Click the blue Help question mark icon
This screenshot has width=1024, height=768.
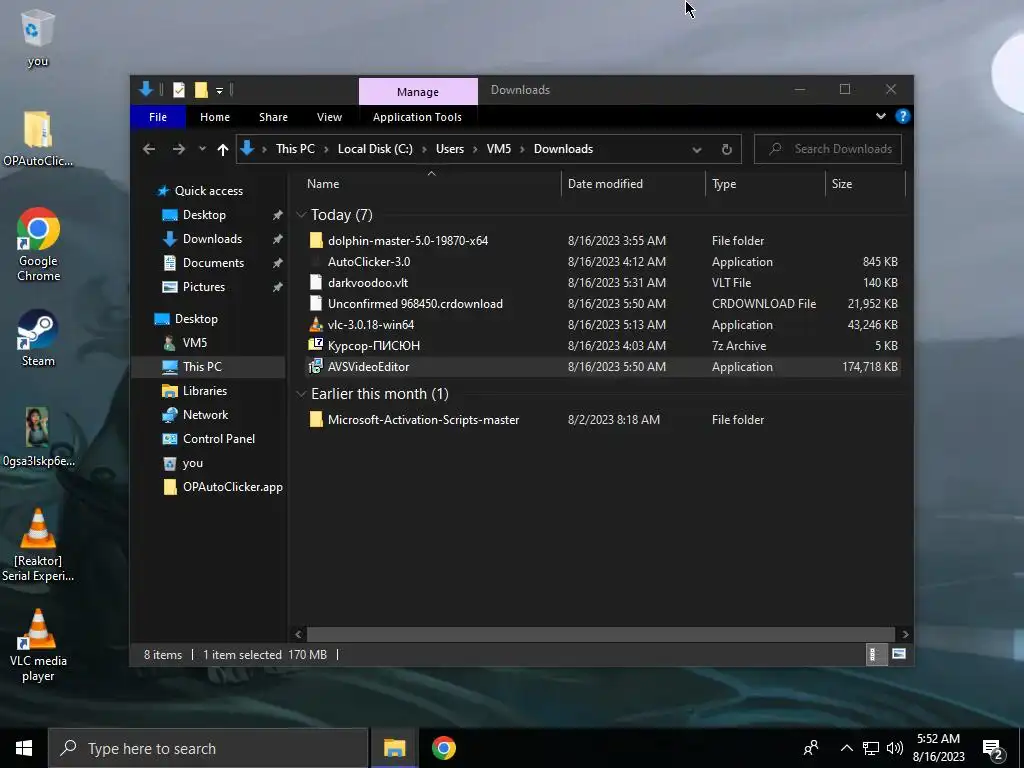tap(903, 116)
